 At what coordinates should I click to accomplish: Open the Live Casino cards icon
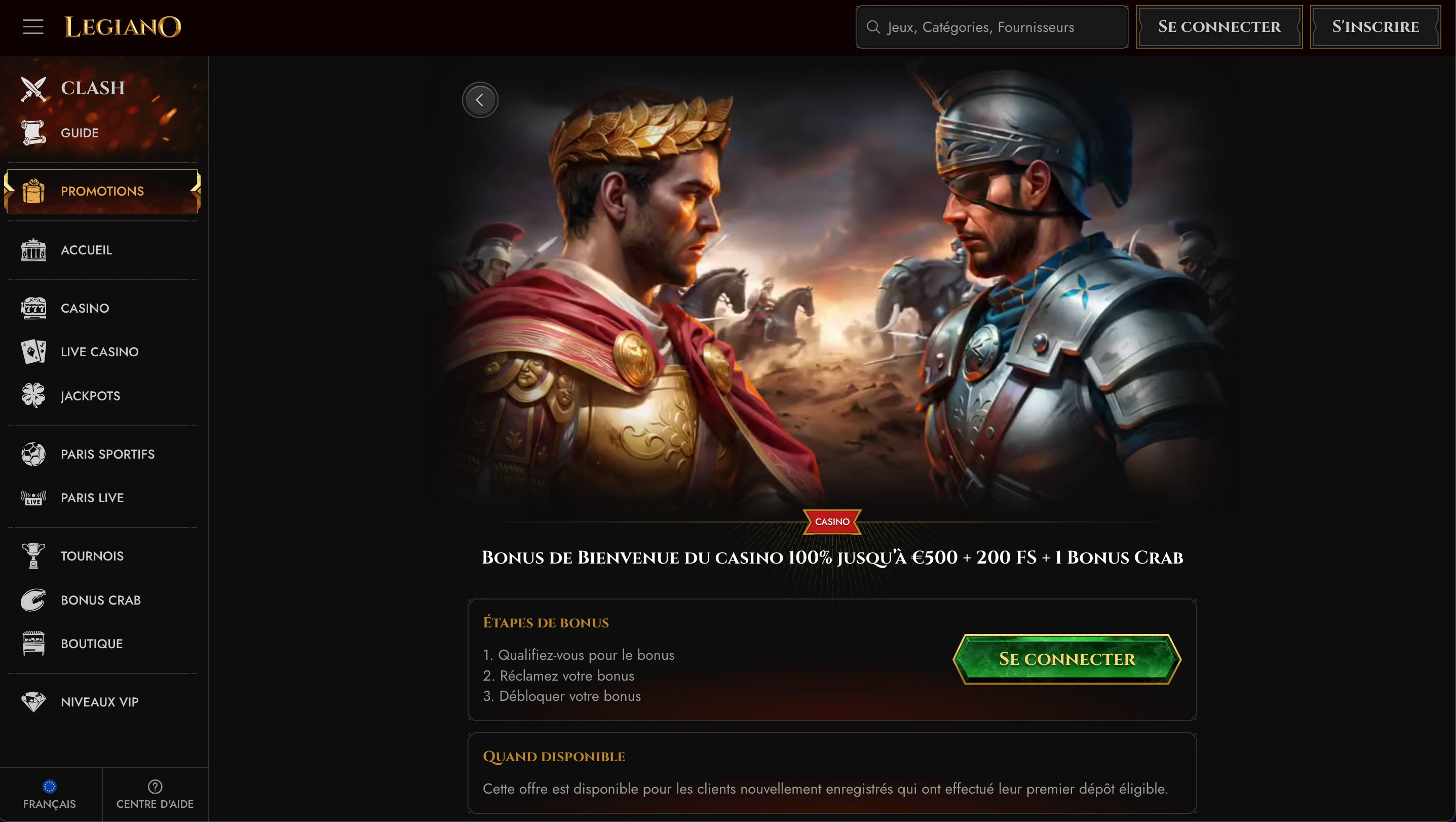click(x=33, y=352)
